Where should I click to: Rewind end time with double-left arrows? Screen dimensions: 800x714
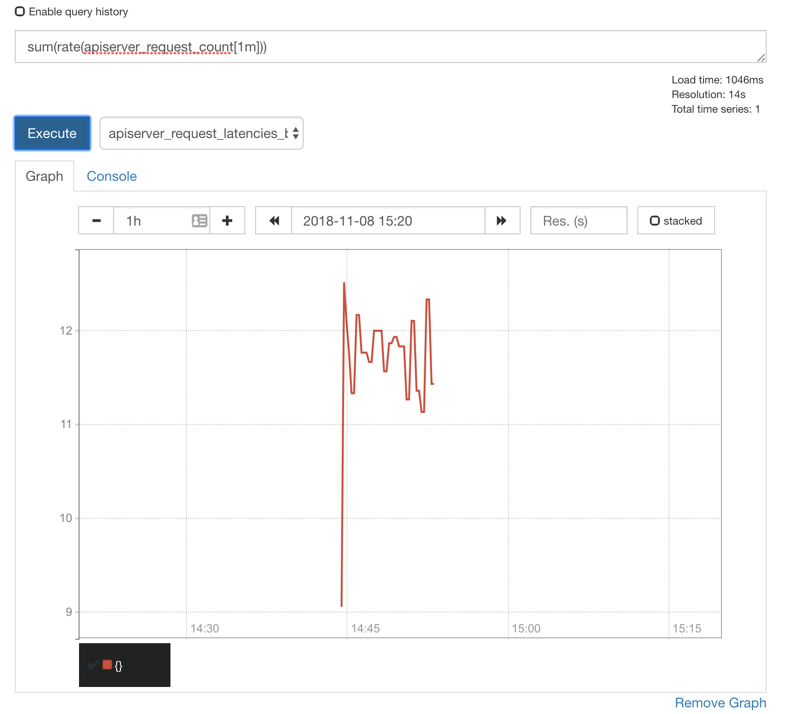pyautogui.click(x=273, y=220)
